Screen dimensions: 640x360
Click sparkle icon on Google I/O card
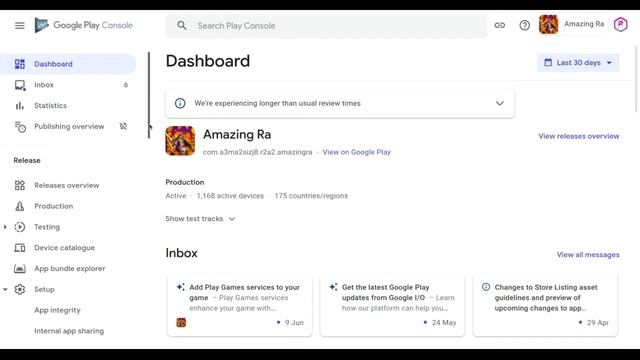[333, 287]
